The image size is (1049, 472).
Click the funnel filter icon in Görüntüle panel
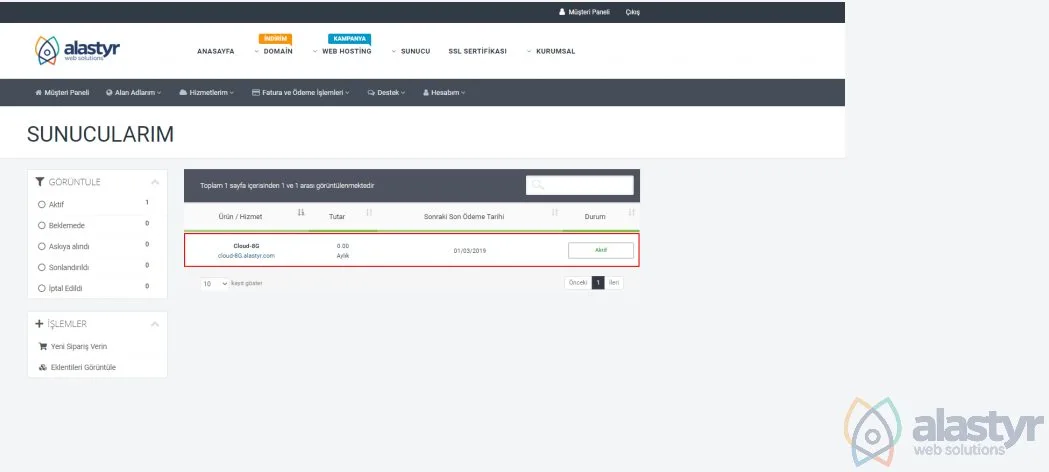(x=40, y=182)
